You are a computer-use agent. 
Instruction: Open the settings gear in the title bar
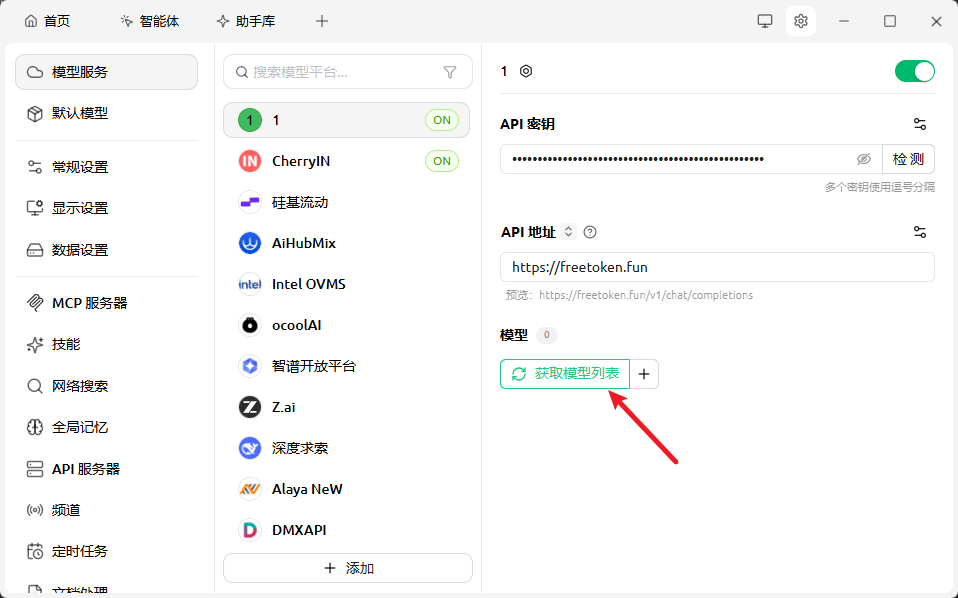click(x=800, y=21)
